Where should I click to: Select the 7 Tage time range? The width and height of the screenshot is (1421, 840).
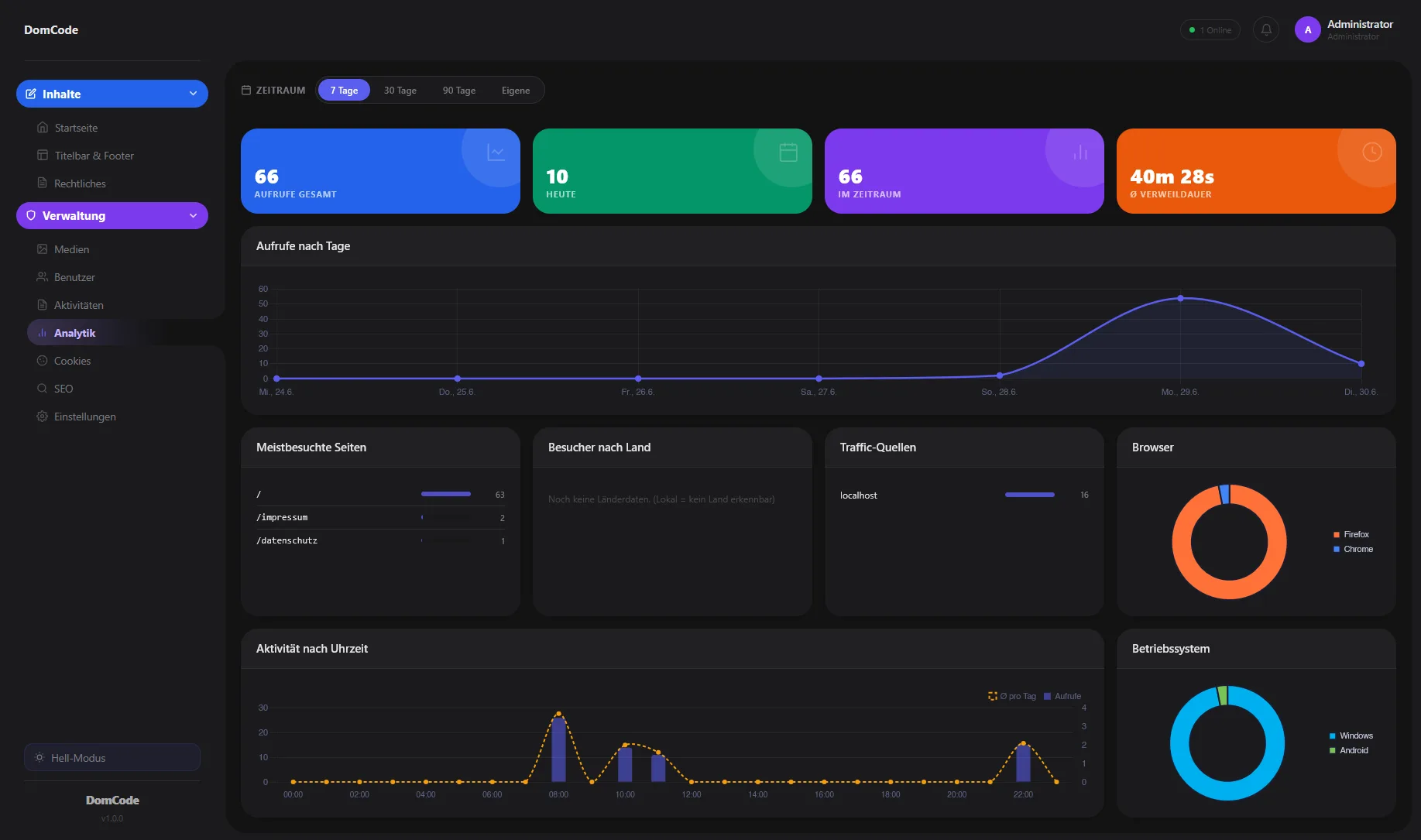[x=344, y=91]
